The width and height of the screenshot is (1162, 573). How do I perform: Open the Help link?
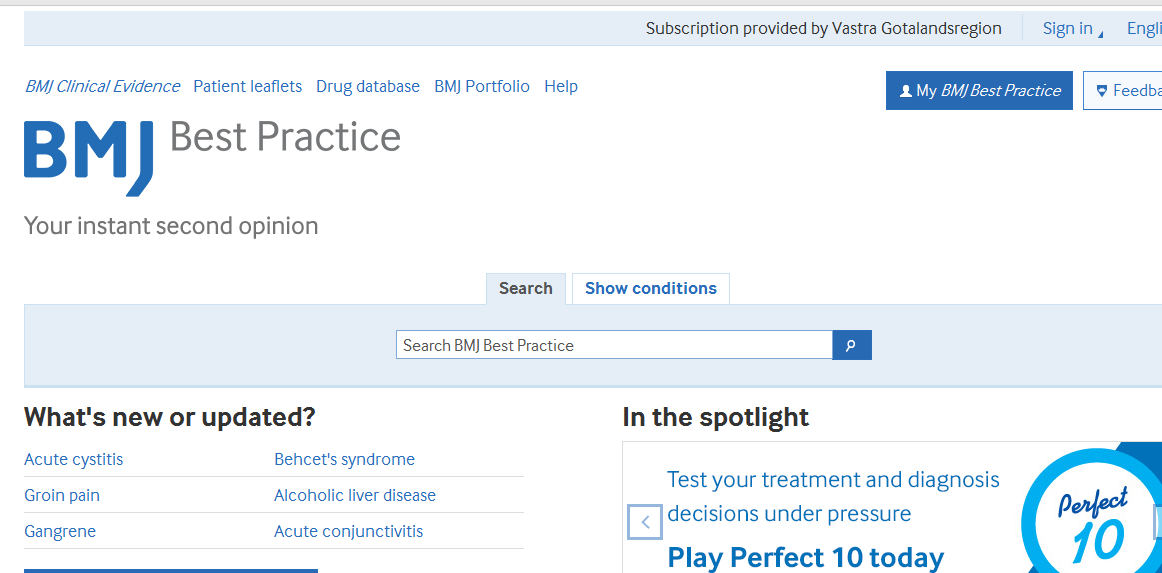[x=561, y=87]
